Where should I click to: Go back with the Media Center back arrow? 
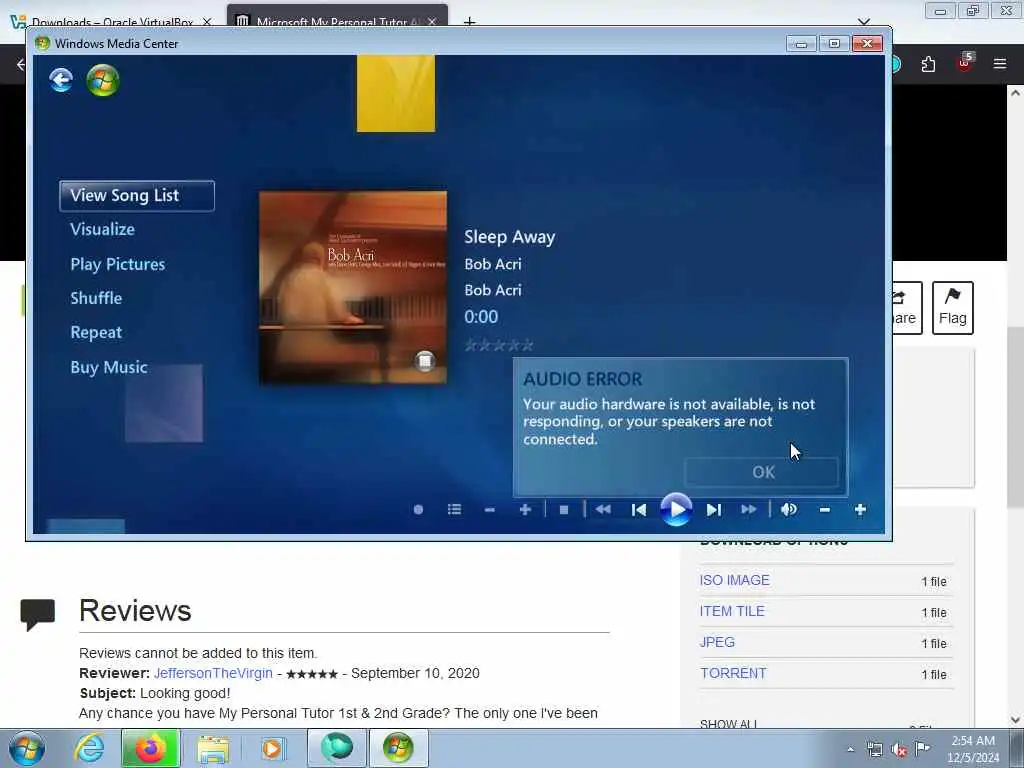61,80
